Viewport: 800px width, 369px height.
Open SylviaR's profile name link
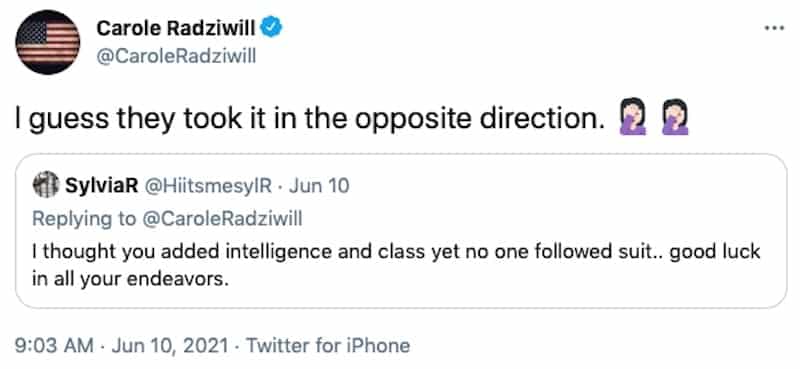pyautogui.click(x=102, y=186)
